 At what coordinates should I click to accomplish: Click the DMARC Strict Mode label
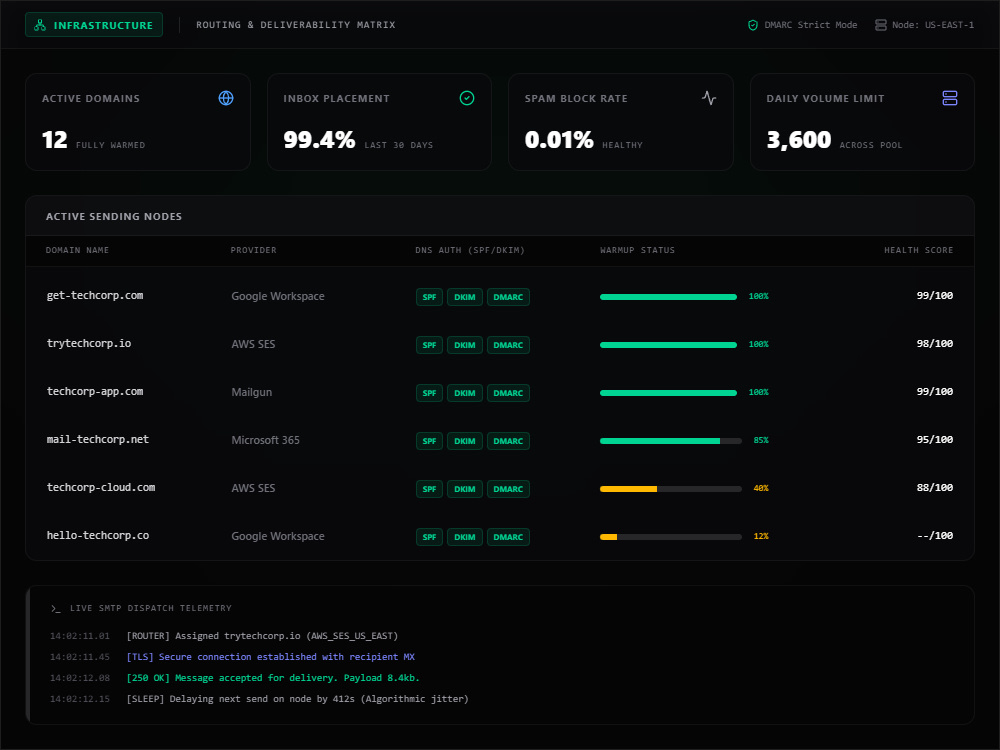[811, 25]
